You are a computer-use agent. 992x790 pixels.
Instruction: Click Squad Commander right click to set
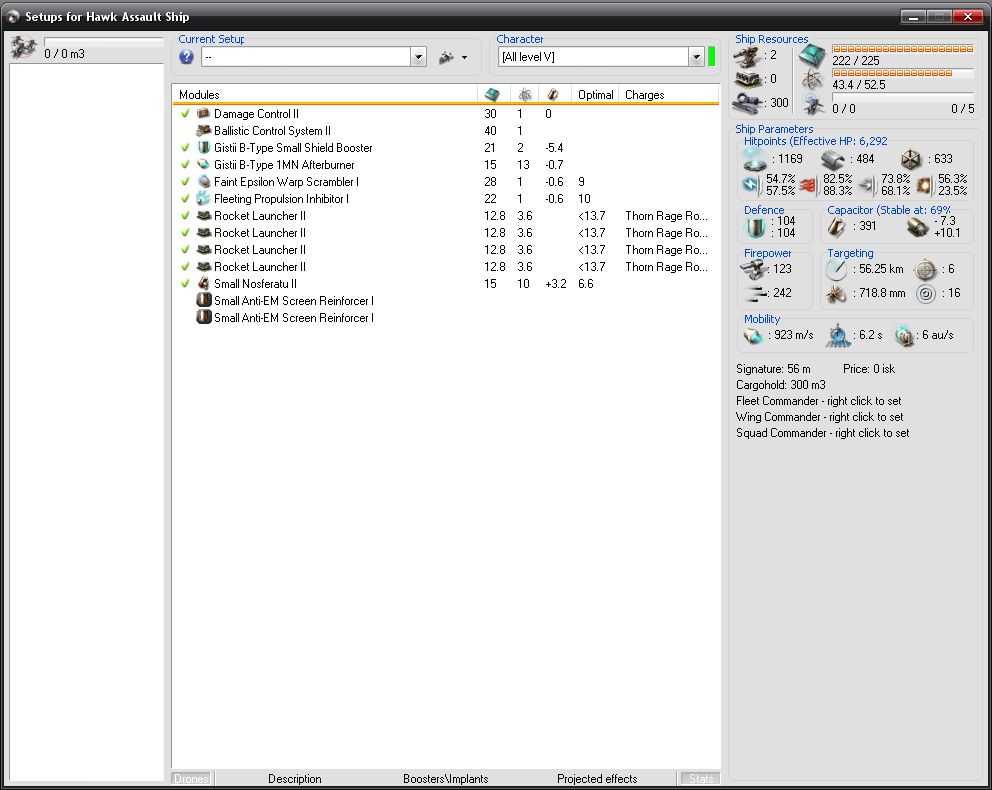click(x=822, y=433)
